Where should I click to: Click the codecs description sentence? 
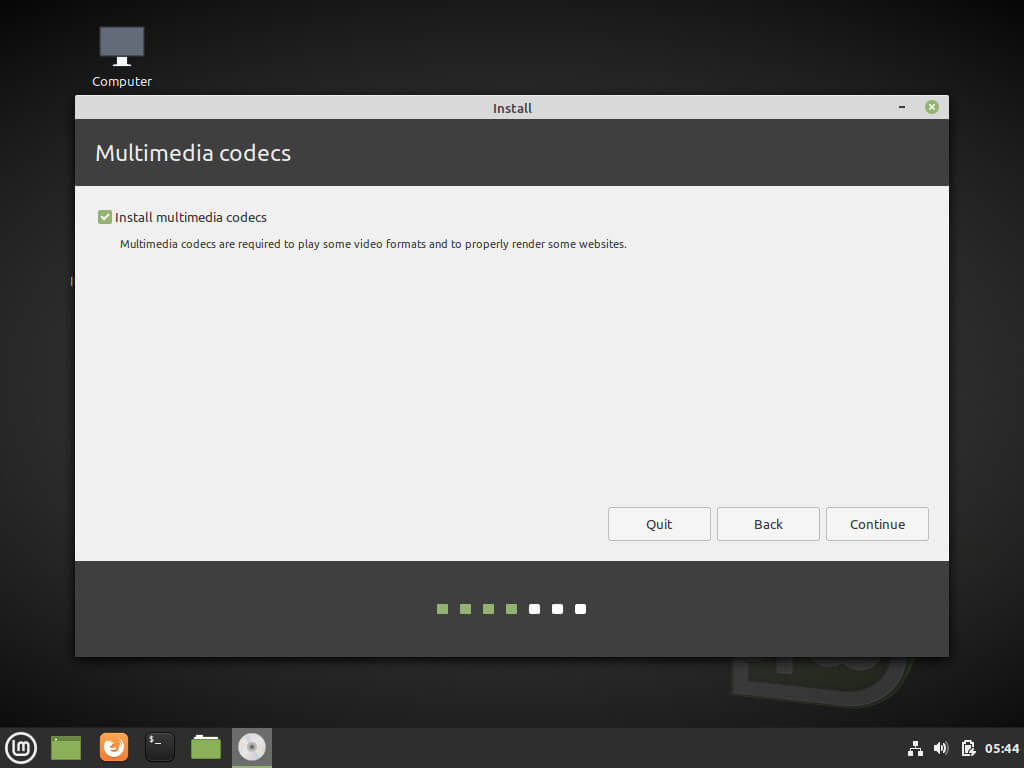tap(373, 244)
